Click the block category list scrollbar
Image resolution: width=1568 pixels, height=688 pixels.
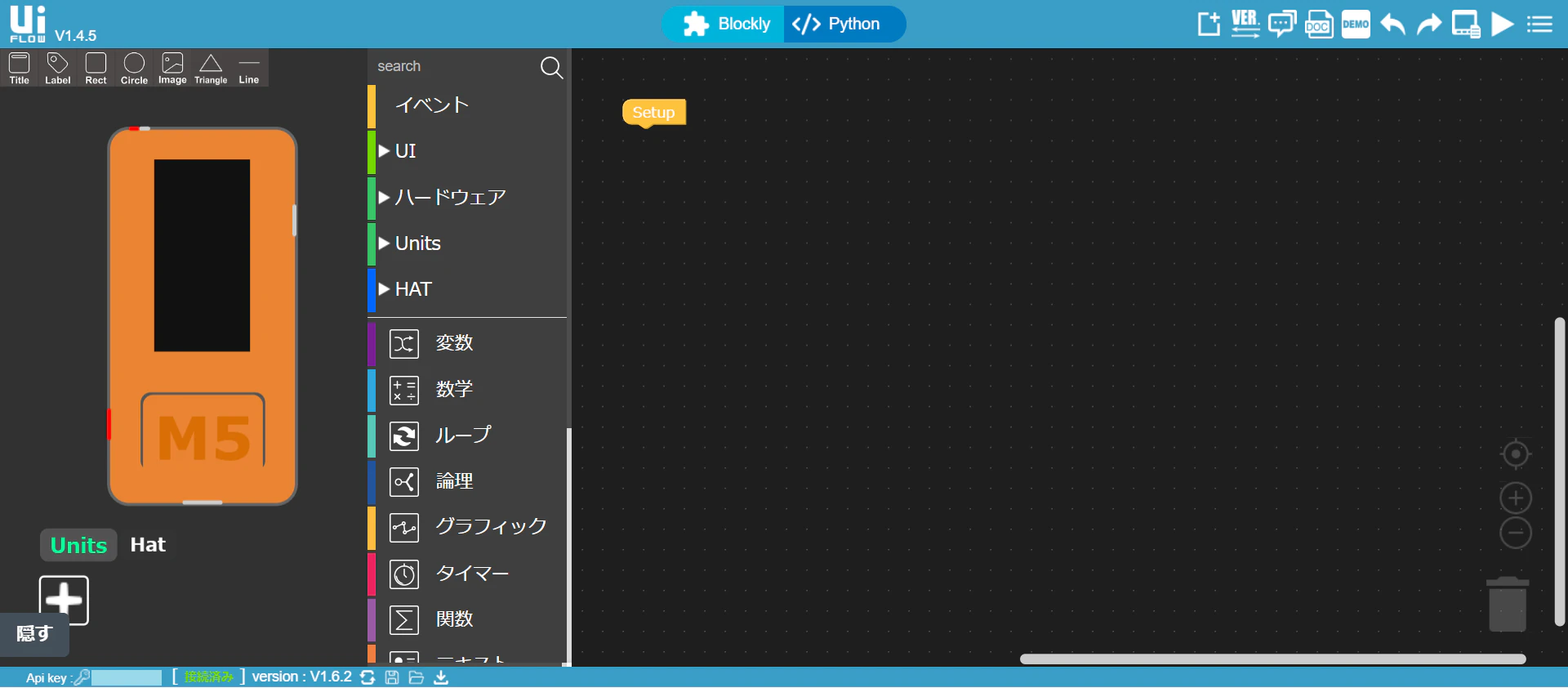point(568,544)
